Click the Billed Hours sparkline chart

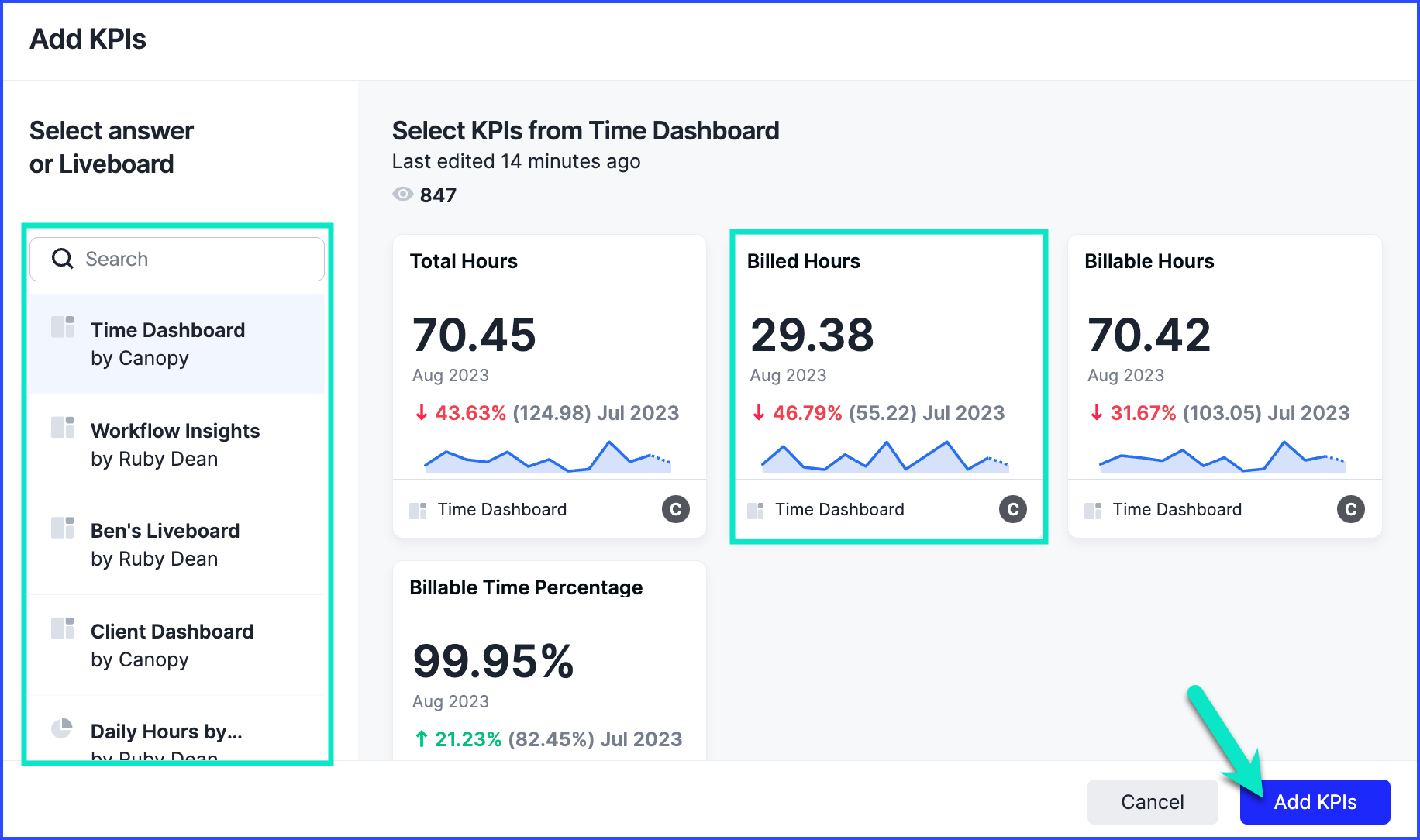tap(885, 457)
